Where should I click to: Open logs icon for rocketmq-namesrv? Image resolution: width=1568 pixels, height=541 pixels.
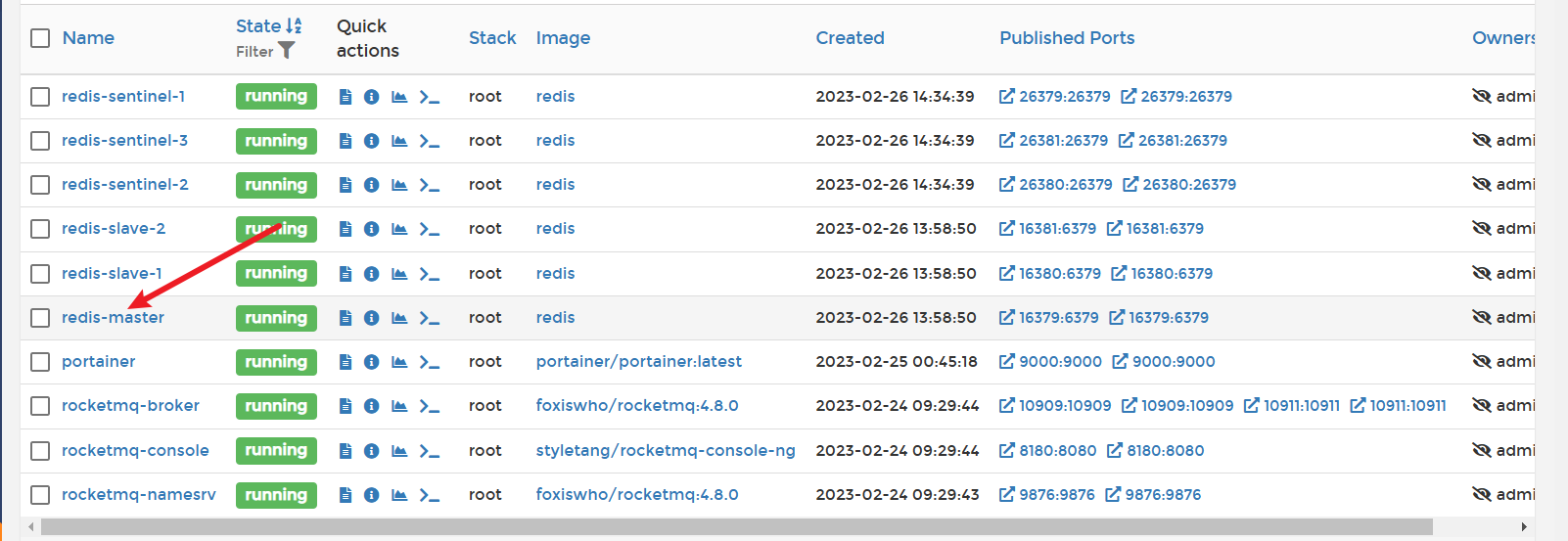(346, 495)
